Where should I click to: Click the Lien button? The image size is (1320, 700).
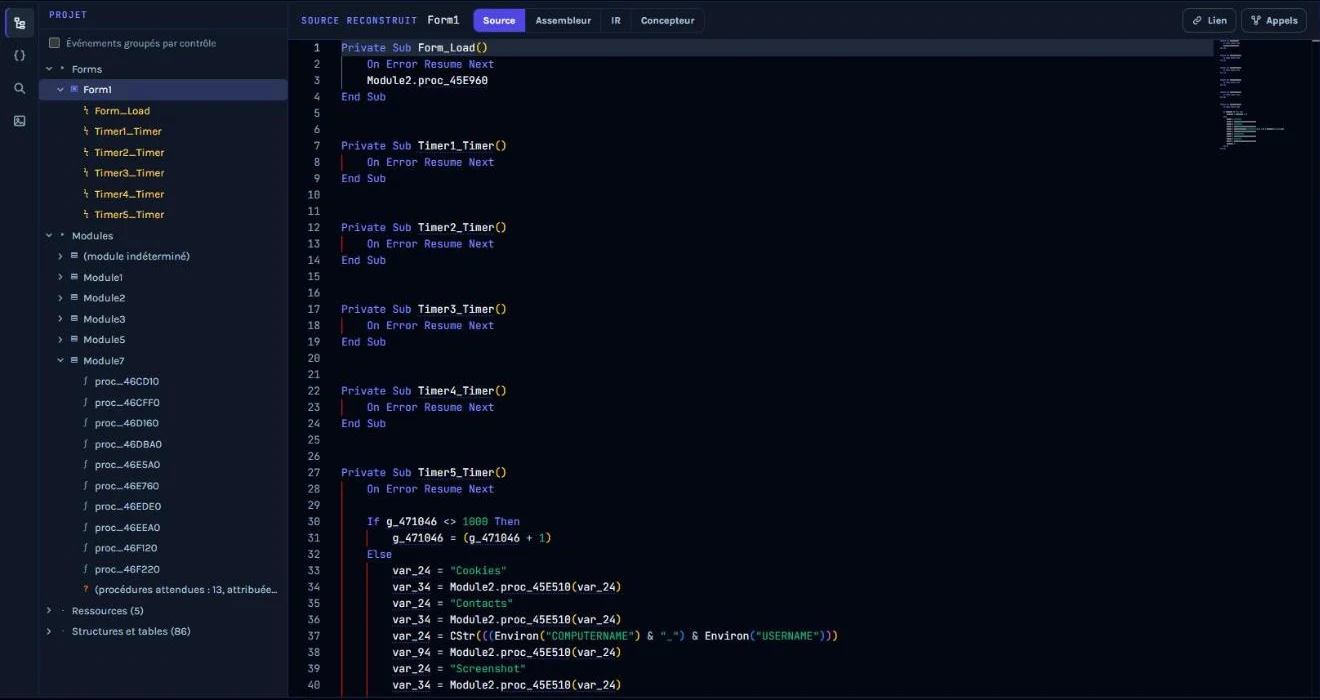pos(1209,20)
